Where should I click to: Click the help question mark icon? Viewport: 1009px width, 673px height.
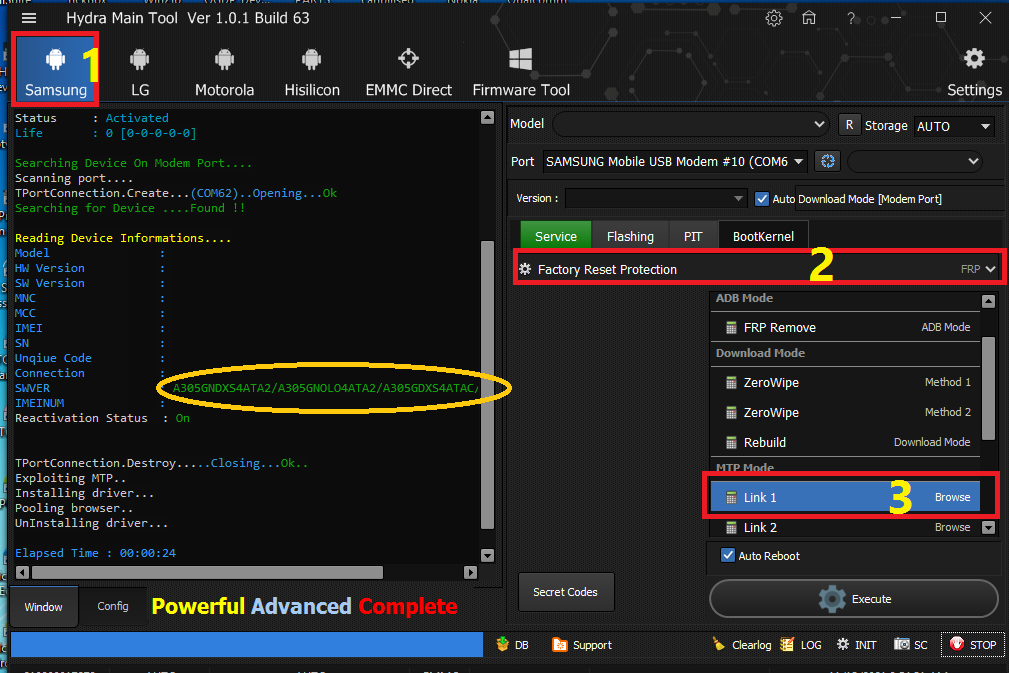[851, 18]
